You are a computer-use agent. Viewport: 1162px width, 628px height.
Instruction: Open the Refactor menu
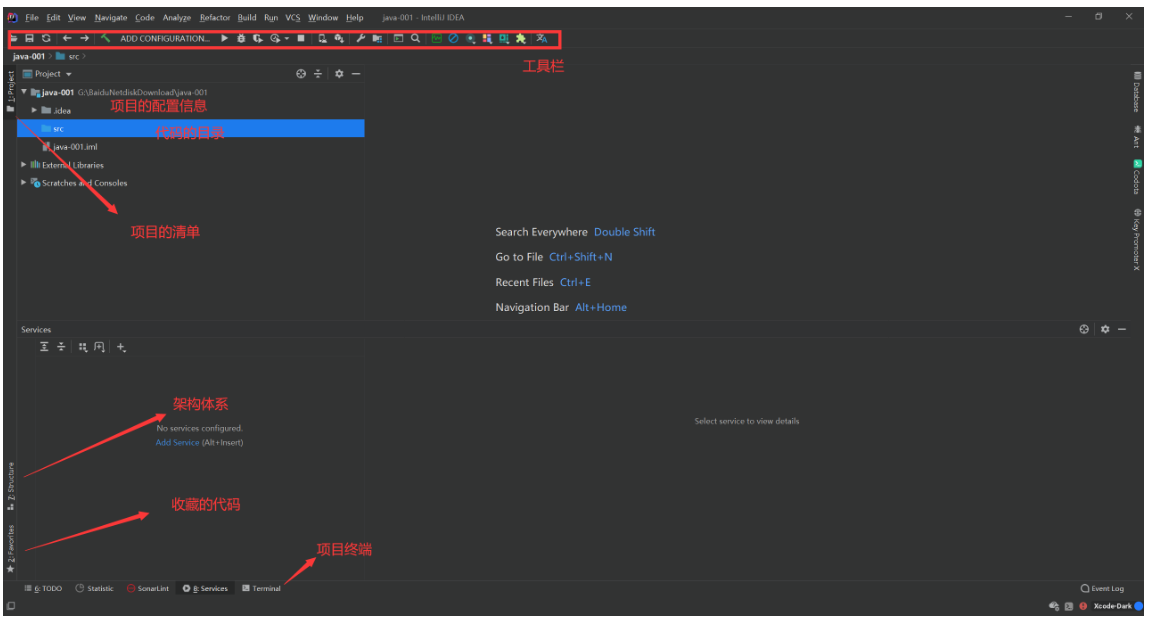pyautogui.click(x=215, y=17)
